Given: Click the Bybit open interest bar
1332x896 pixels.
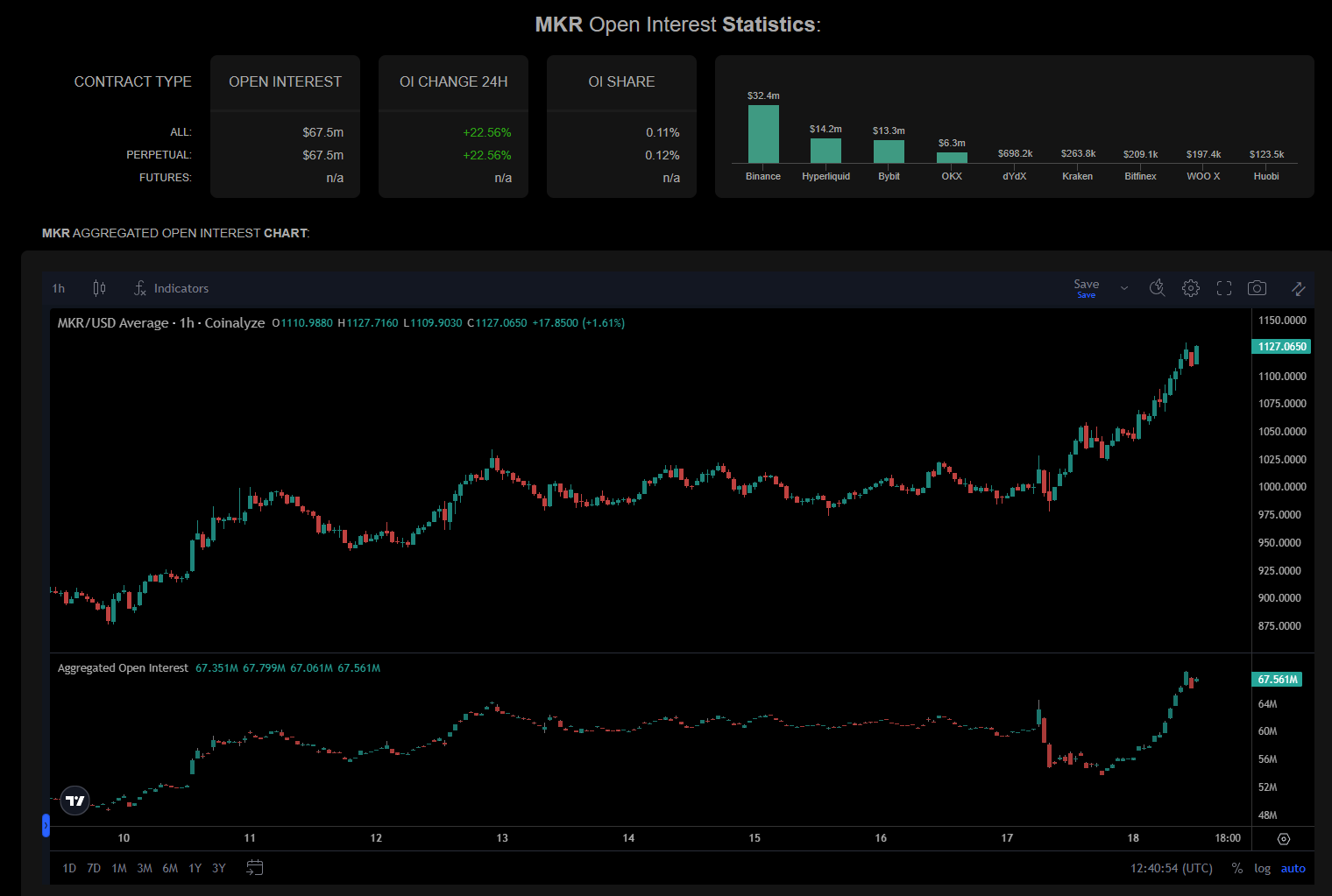Looking at the screenshot, I should point(889,152).
